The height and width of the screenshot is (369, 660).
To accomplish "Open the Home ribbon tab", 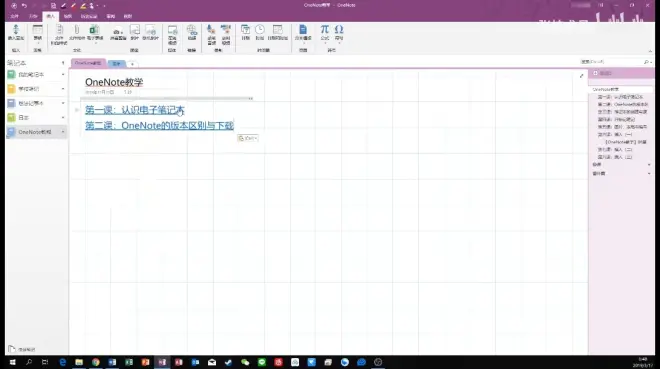I will tap(33, 16).
